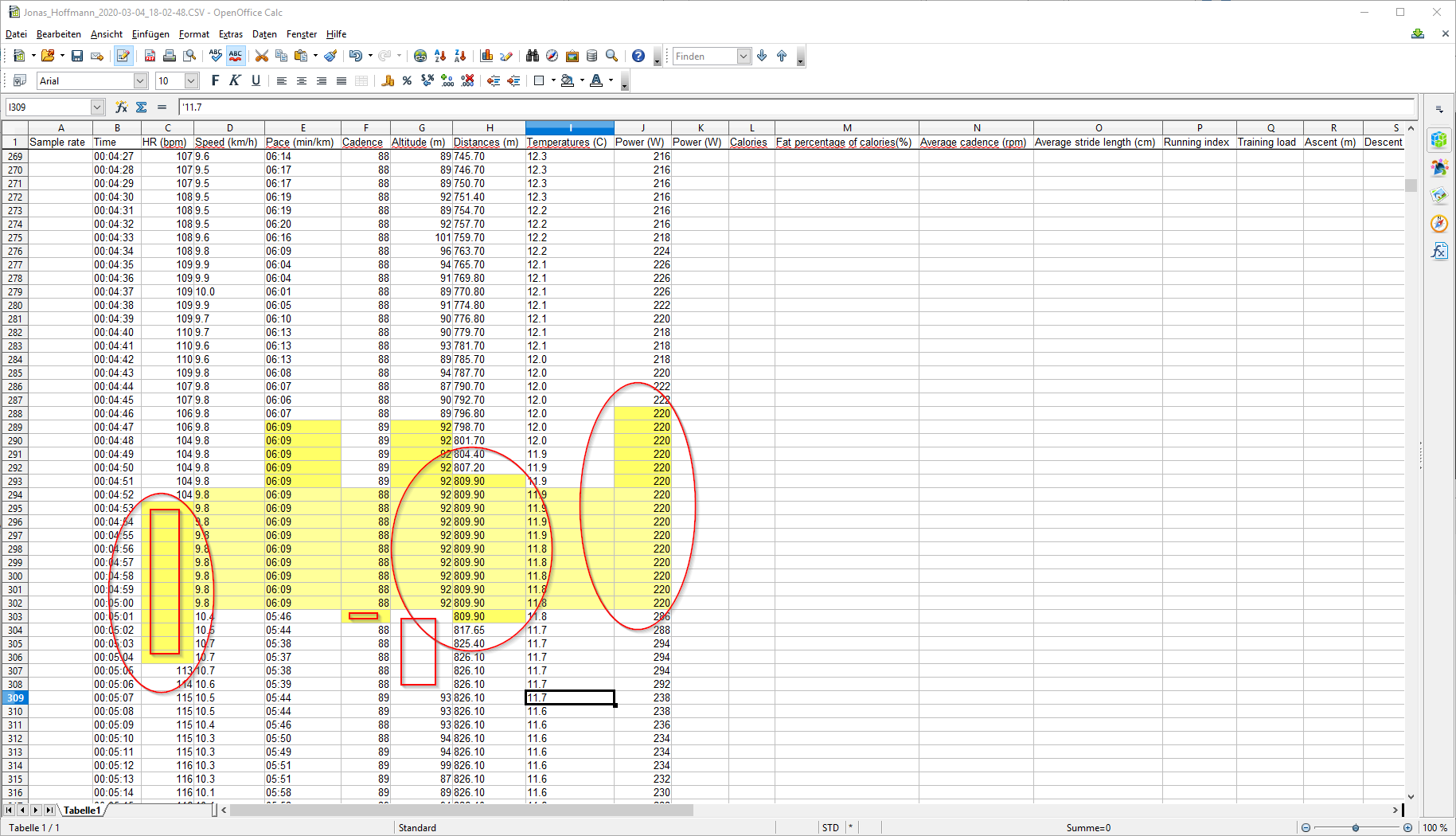Click into the Finden search field
Image resolution: width=1456 pixels, height=836 pixels.
705,56
